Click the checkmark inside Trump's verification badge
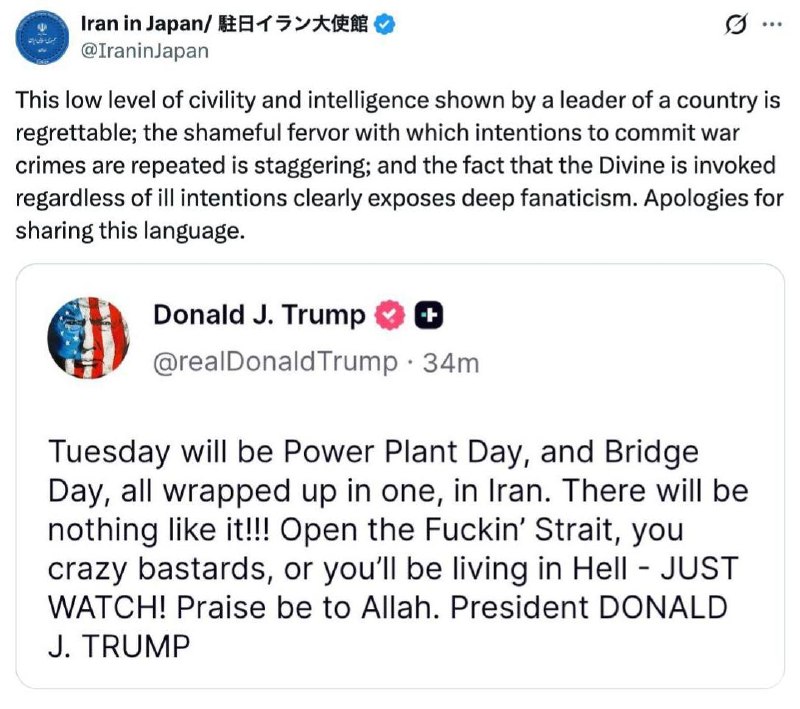 pyautogui.click(x=387, y=314)
